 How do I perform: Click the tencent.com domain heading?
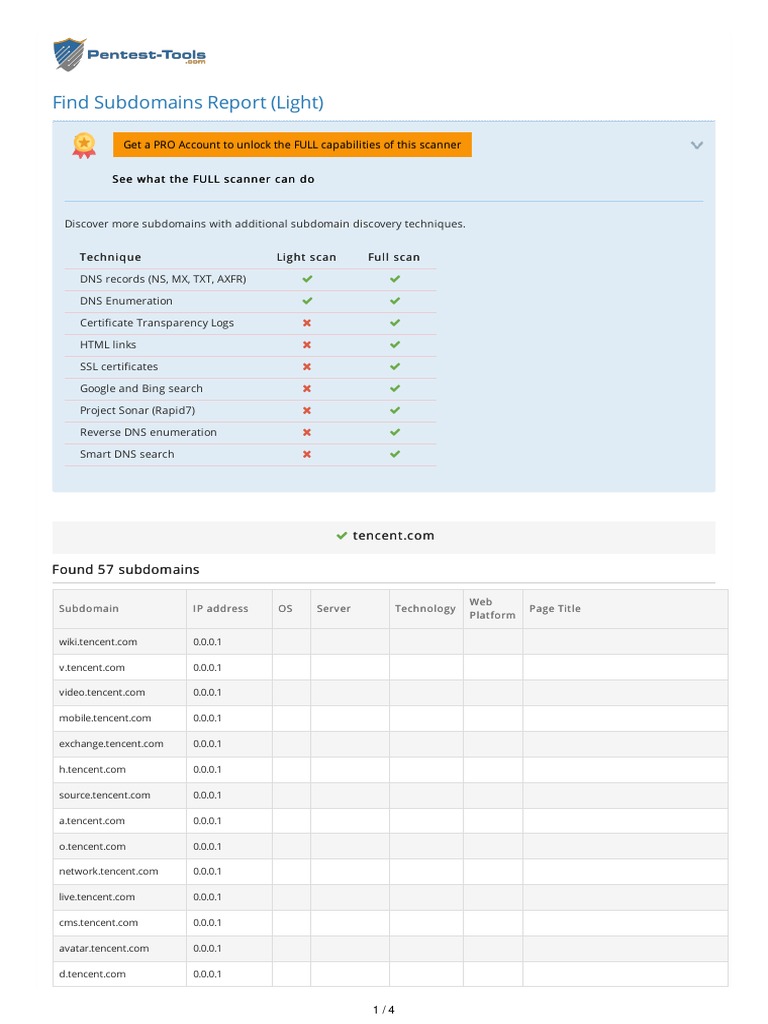pyautogui.click(x=393, y=536)
